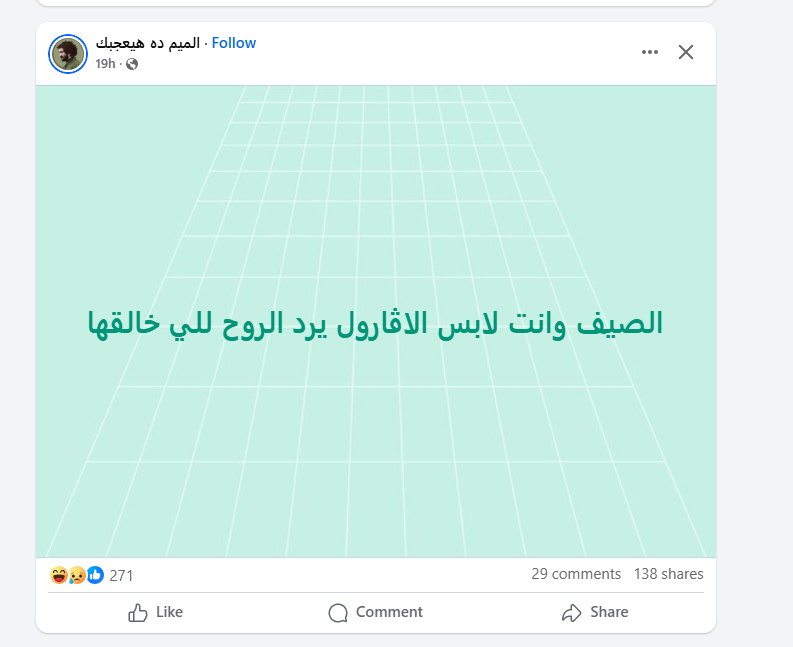Click the Sad crying reaction emoji
793x647 pixels.
[76, 575]
